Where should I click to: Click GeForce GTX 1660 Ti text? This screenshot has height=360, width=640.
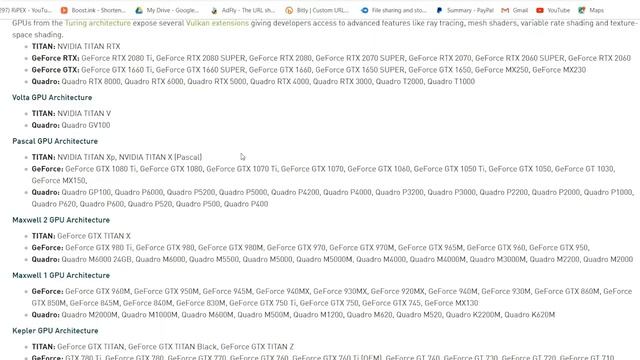point(117,70)
